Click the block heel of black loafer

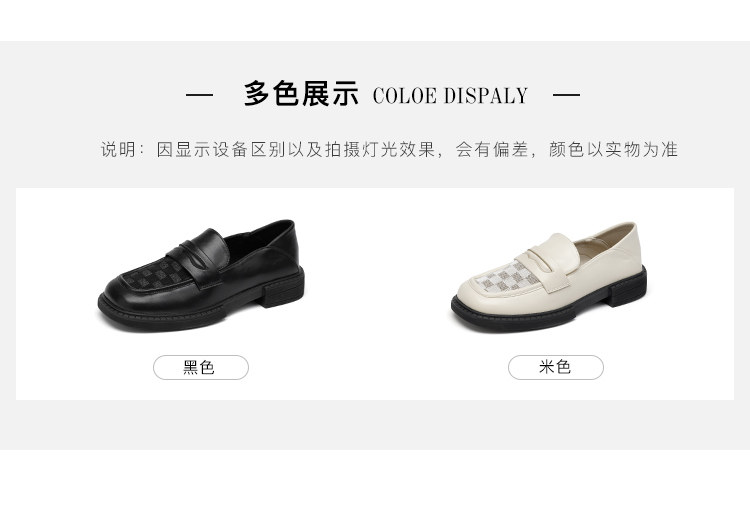(283, 289)
